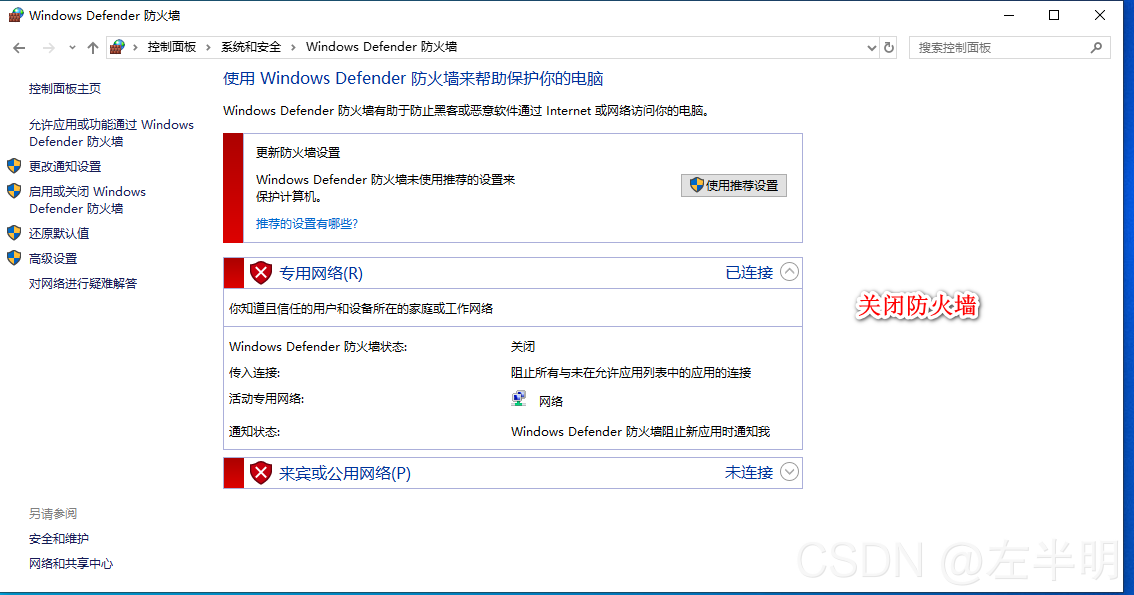Click the 关闭 firewall status value
Screen dimensions: 1134x595
tap(523, 347)
